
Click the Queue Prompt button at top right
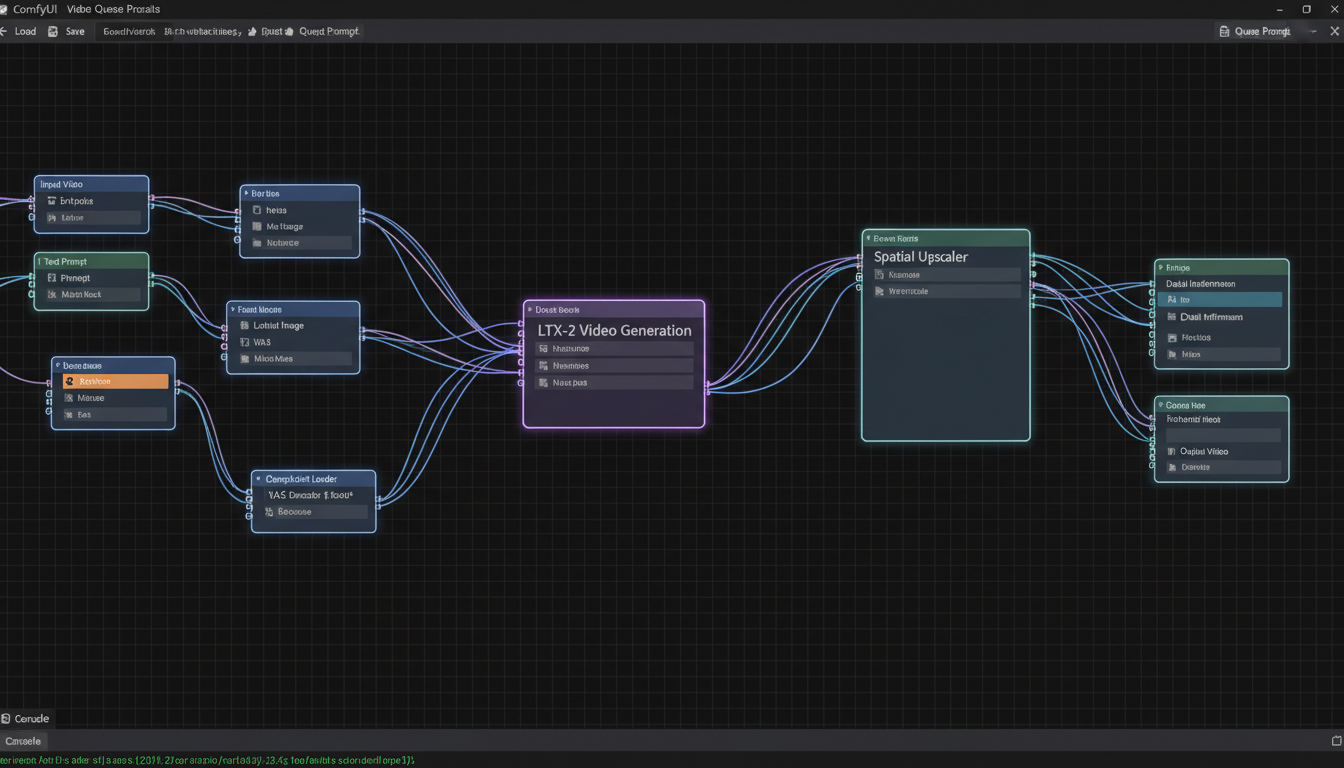point(1253,31)
